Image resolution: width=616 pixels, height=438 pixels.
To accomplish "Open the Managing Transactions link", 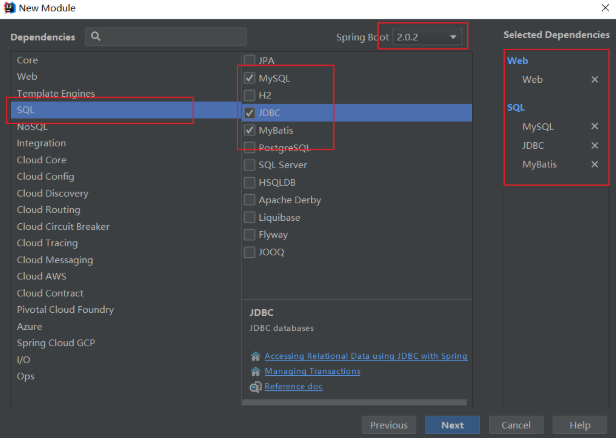I will click(312, 371).
